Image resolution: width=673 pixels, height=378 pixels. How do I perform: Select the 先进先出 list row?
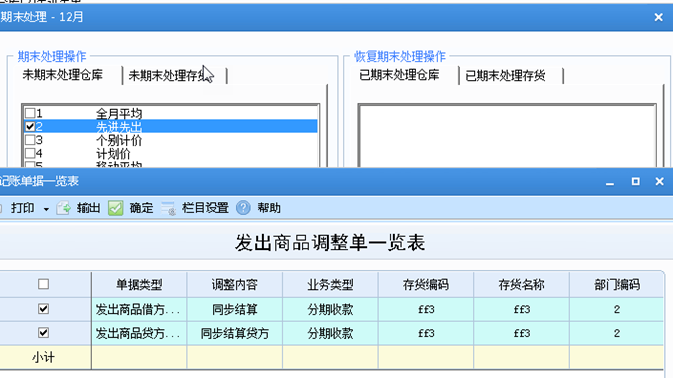tap(171, 127)
